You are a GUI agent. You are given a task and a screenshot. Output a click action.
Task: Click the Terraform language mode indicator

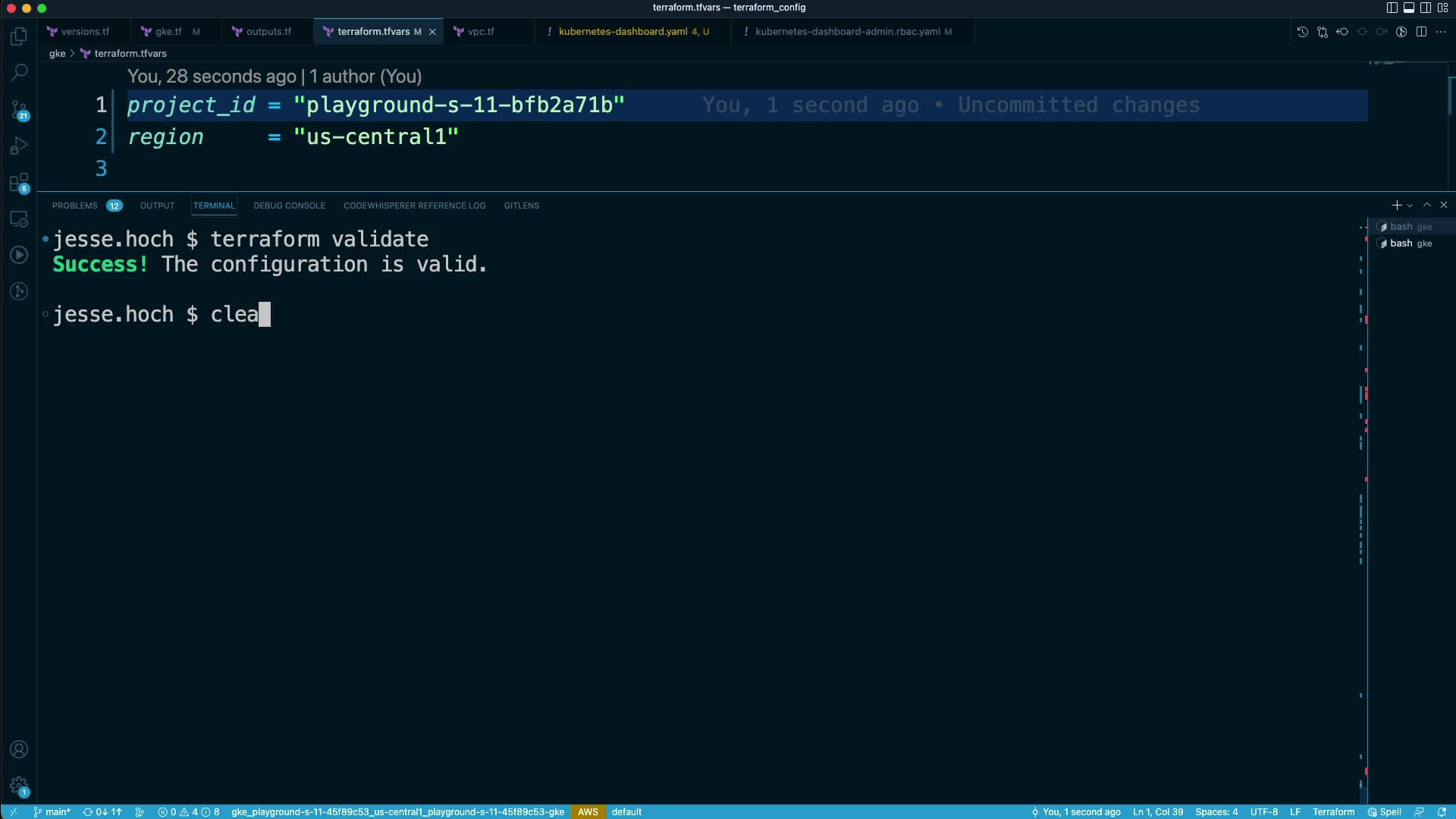(x=1333, y=811)
